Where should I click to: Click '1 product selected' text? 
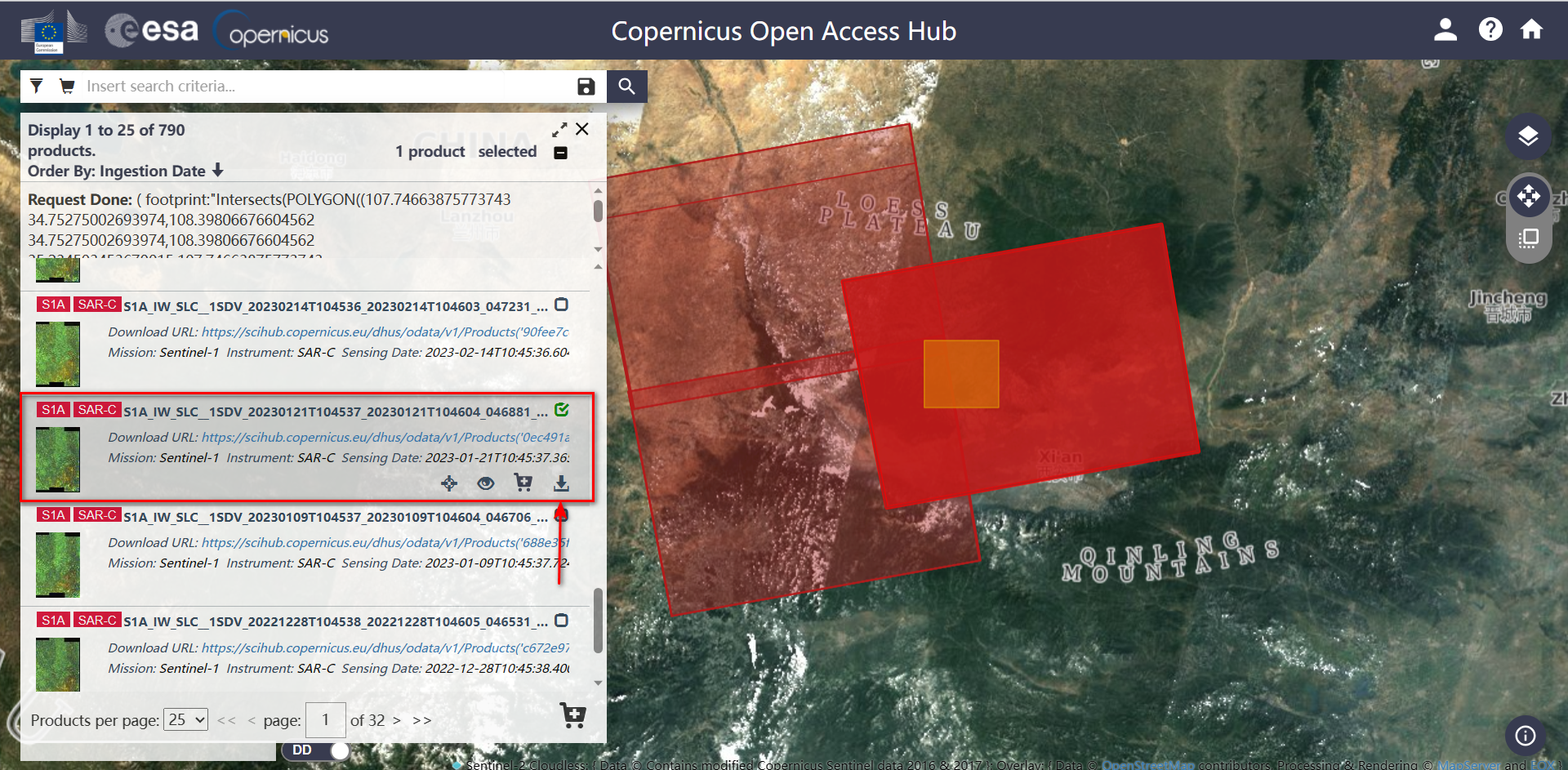click(x=466, y=152)
